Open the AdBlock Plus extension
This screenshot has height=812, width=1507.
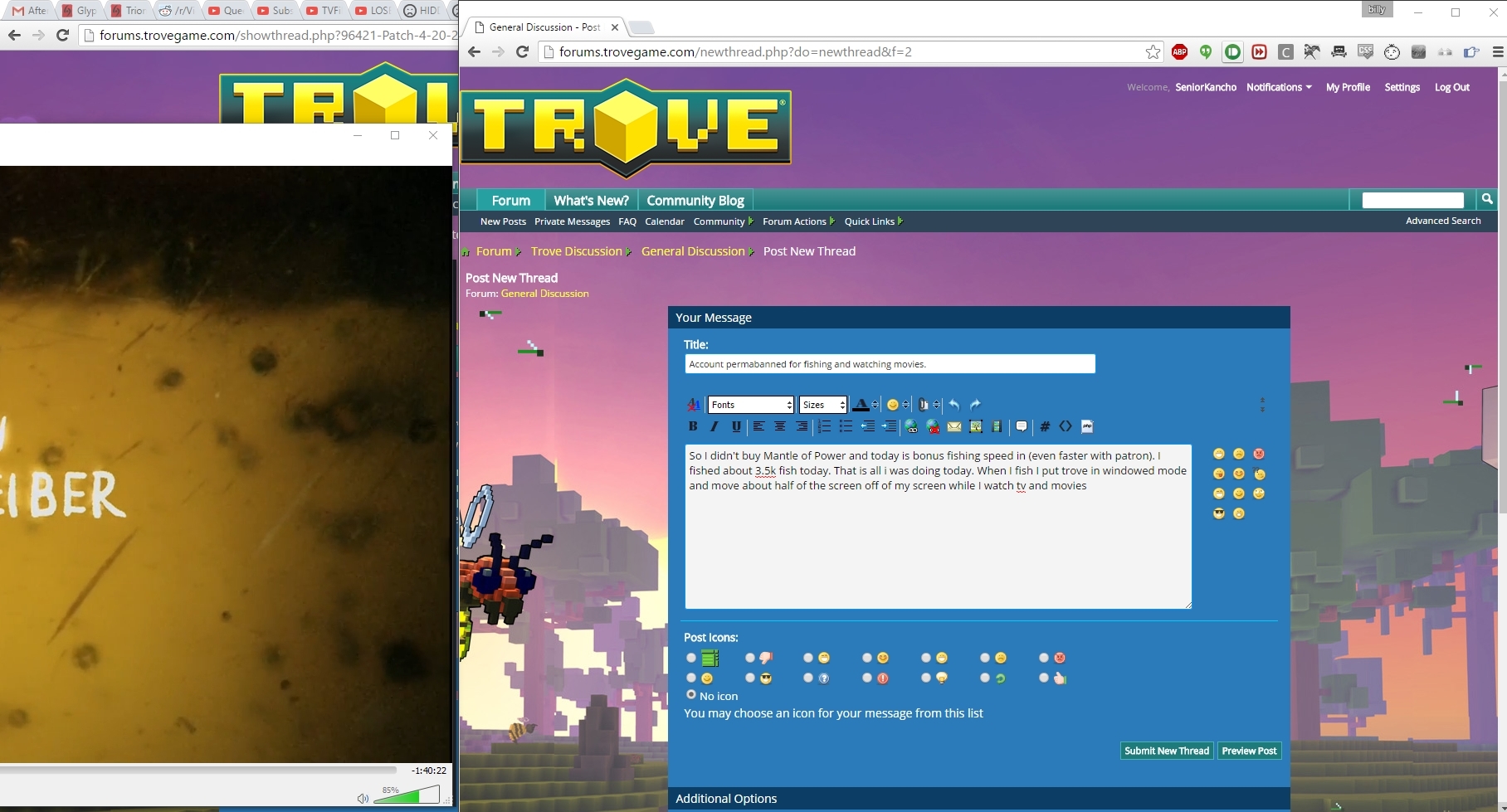[x=1179, y=51]
